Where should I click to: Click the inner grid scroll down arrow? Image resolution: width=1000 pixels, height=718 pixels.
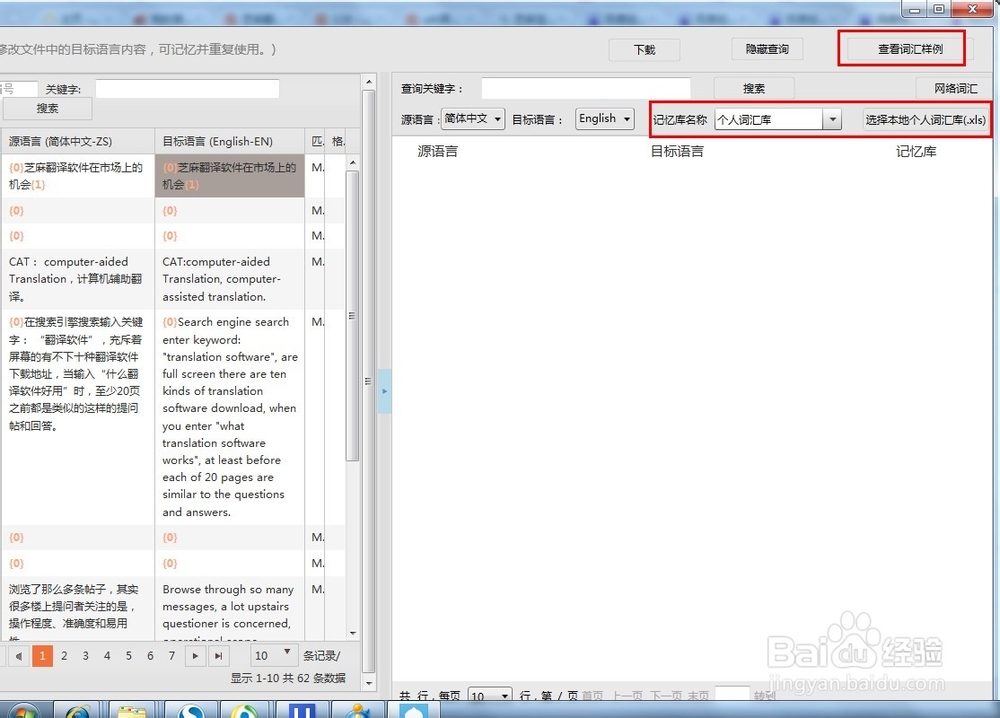point(353,633)
